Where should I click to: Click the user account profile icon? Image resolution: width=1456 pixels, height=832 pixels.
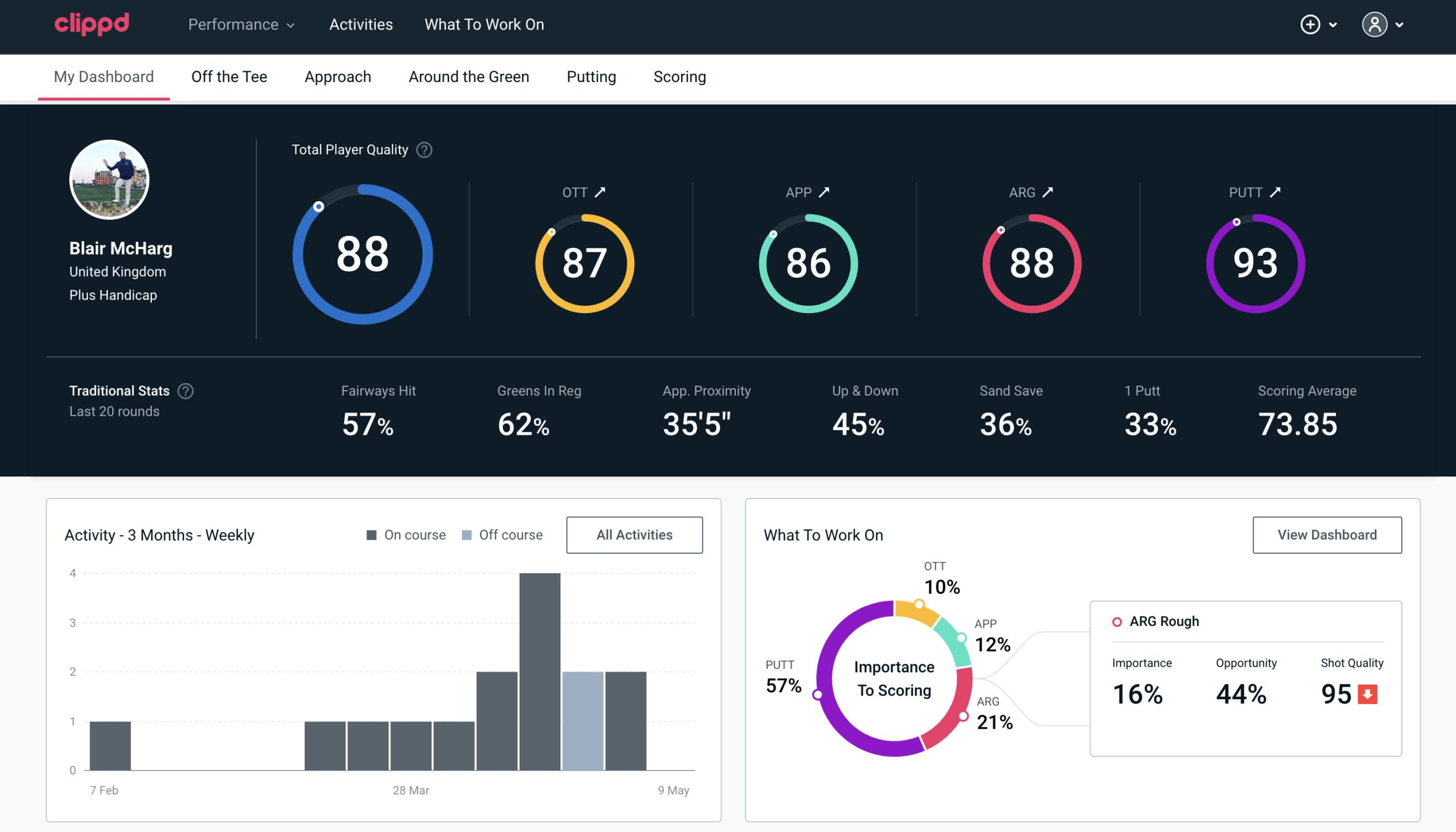coord(1375,24)
